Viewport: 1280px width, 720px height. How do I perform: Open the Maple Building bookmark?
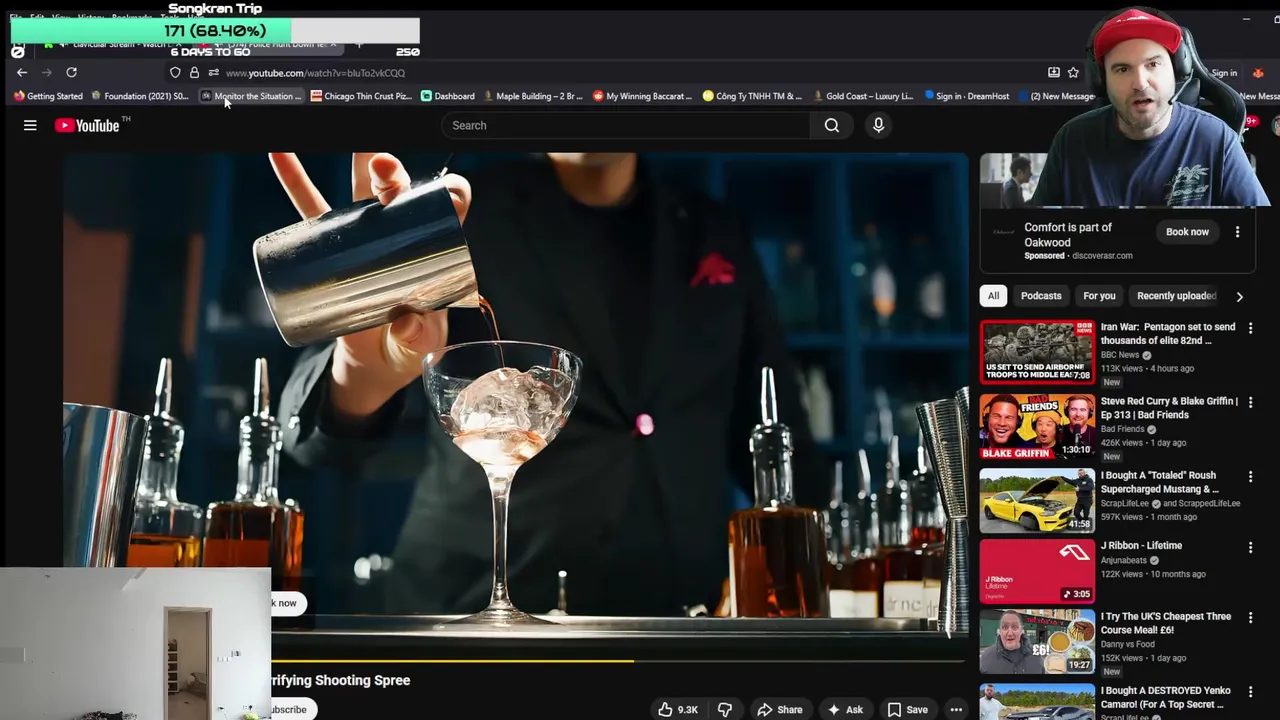(x=533, y=96)
